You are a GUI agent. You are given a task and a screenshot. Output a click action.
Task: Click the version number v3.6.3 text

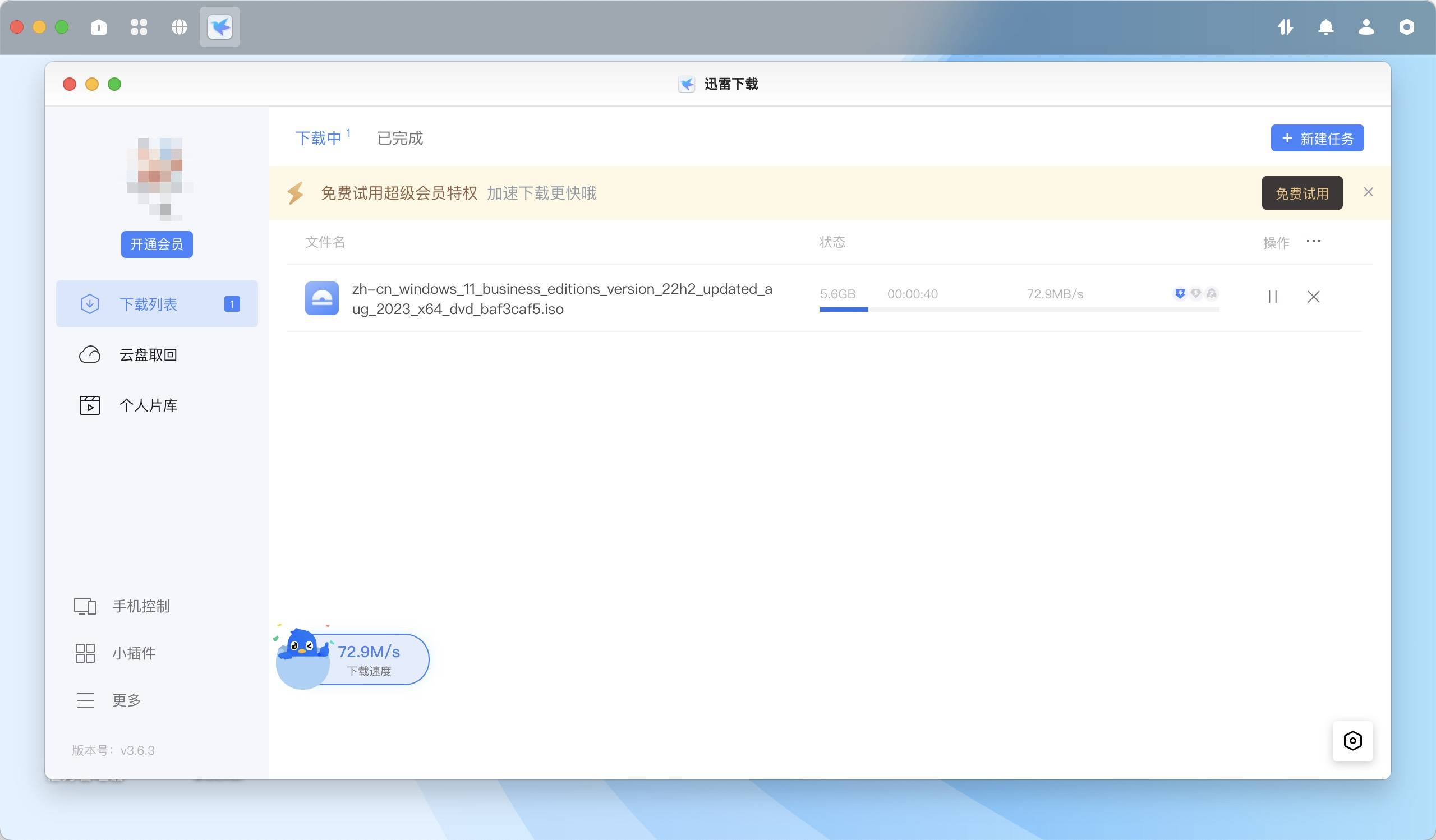tap(113, 750)
